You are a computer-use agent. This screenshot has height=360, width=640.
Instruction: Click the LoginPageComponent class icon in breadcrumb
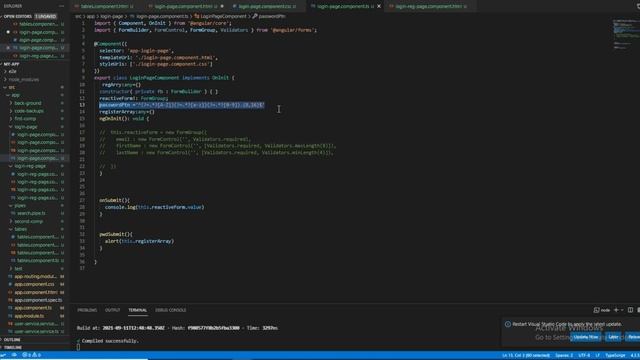point(197,16)
